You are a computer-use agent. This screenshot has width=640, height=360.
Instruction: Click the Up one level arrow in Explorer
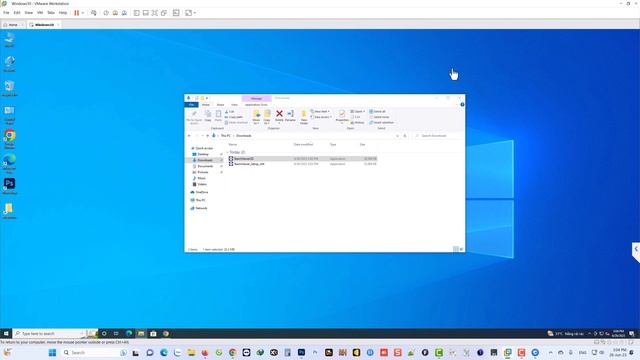click(x=207, y=136)
